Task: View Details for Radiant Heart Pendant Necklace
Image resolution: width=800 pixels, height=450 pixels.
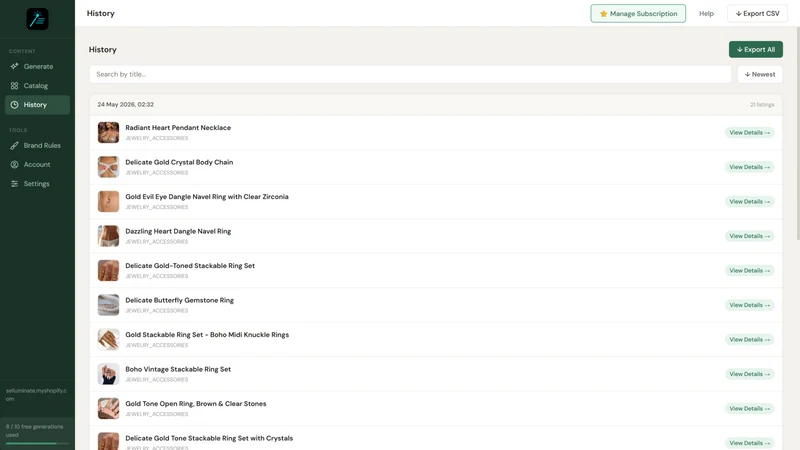Action: pos(749,133)
